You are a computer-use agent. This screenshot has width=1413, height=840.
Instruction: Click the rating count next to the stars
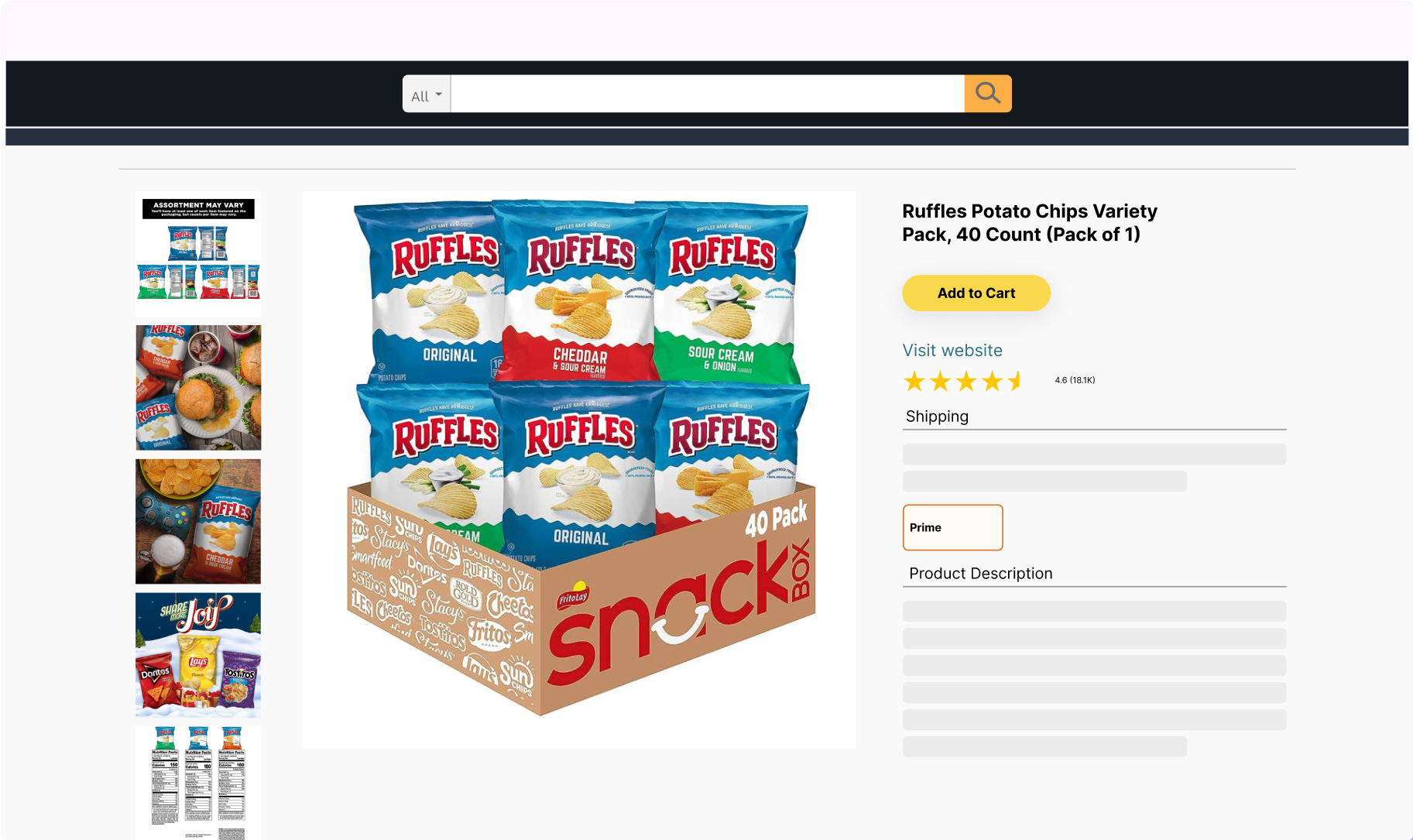(x=1075, y=380)
